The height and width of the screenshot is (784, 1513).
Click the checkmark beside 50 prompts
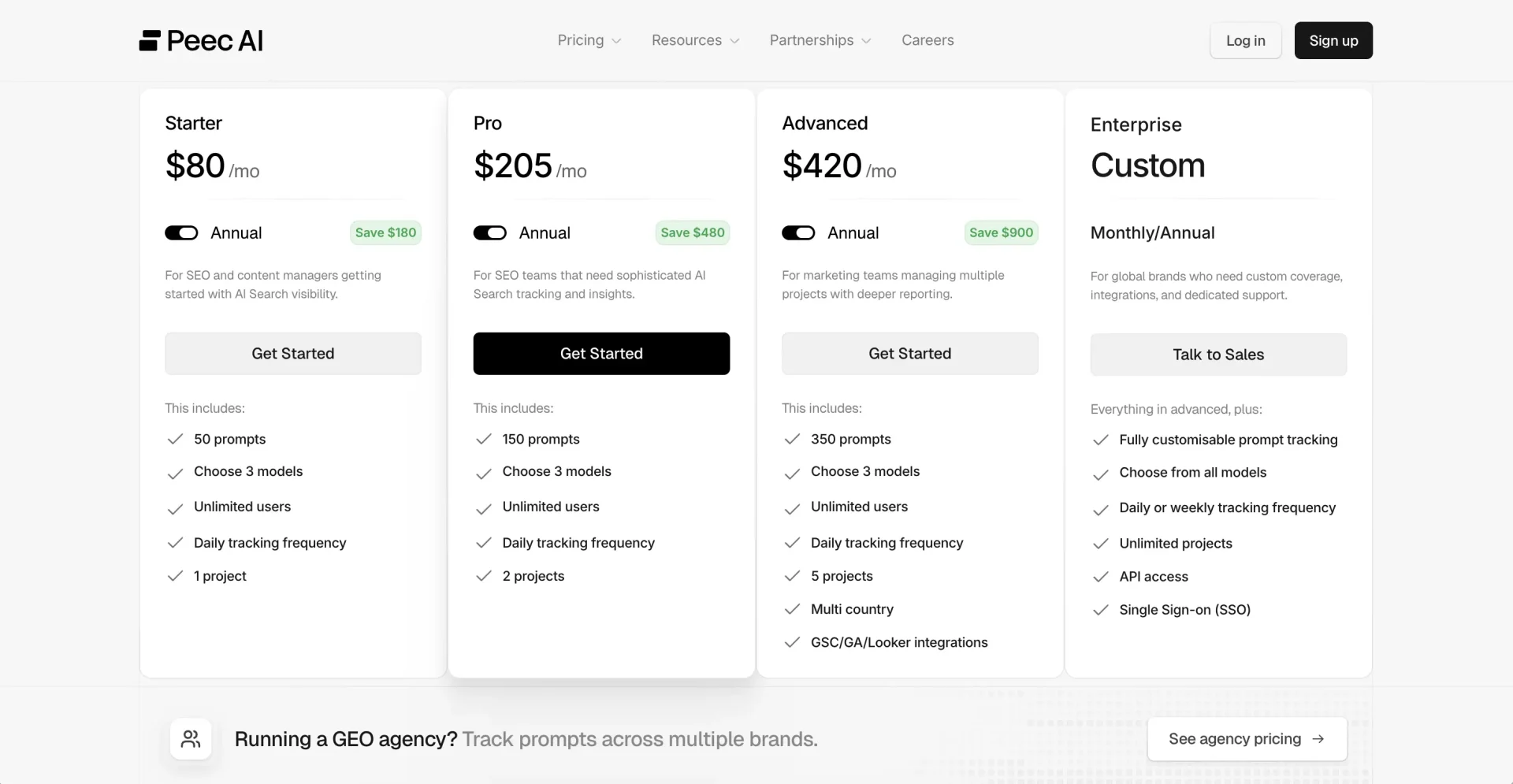(x=175, y=440)
